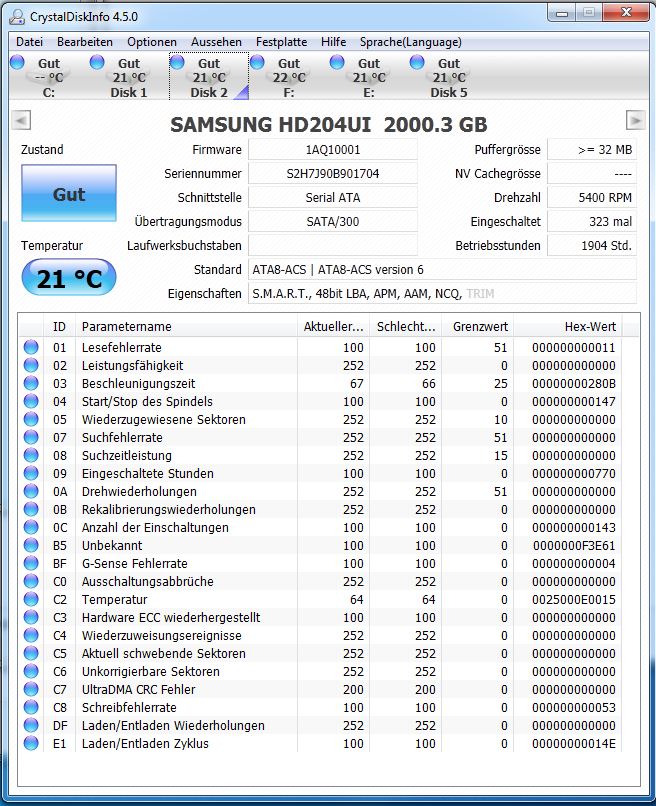656x806 pixels.
Task: Click the Standard ATA8-ACS version field
Action: 442,269
